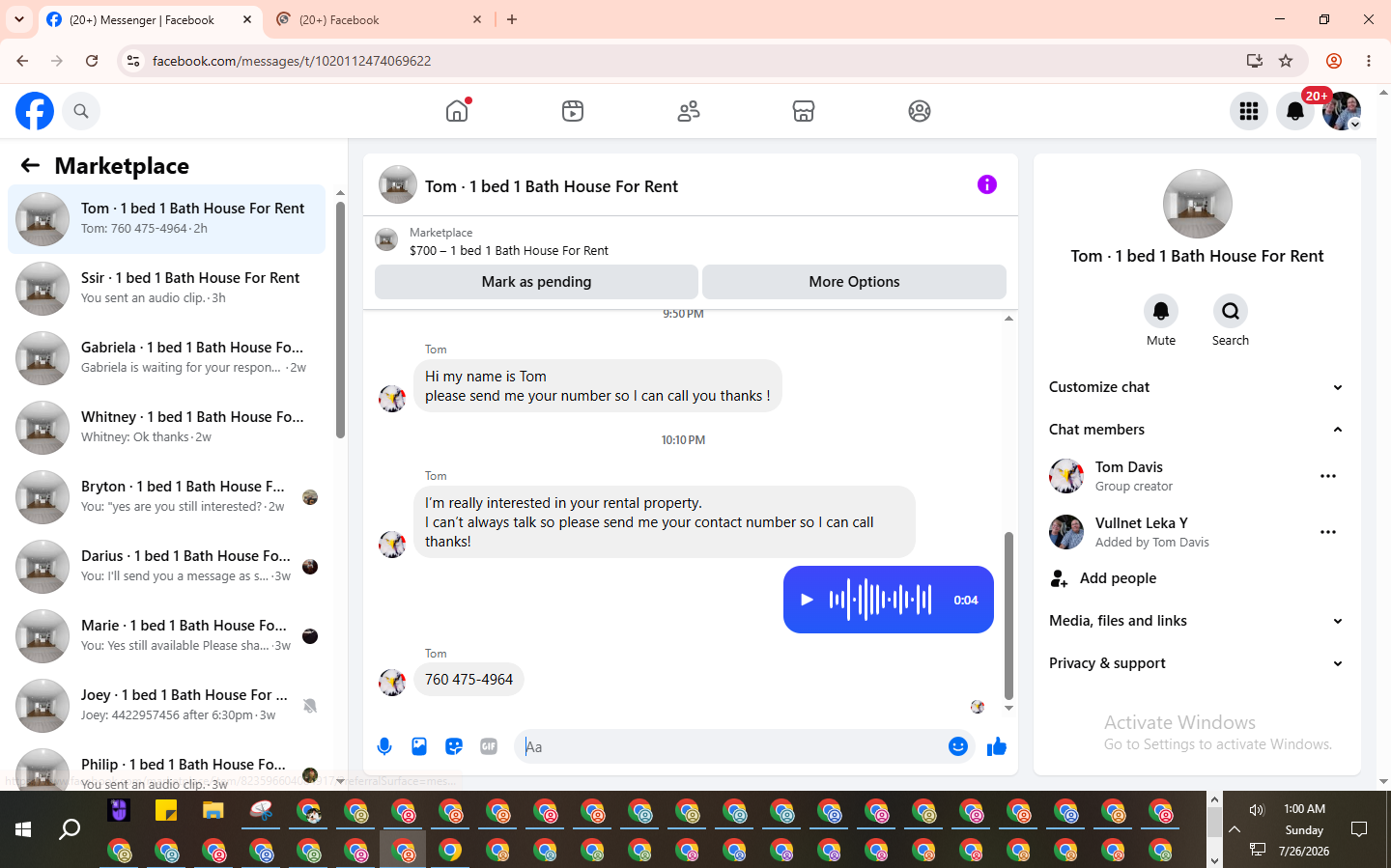This screenshot has height=868, width=1391.
Task: Open member options for Tom Davis
Action: (1328, 476)
